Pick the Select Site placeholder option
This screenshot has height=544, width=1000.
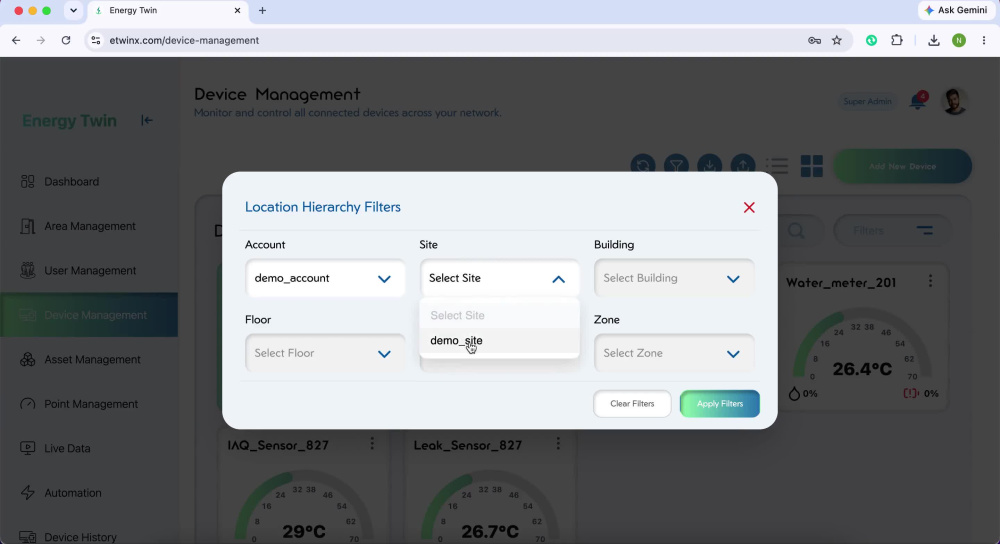pyautogui.click(x=499, y=315)
